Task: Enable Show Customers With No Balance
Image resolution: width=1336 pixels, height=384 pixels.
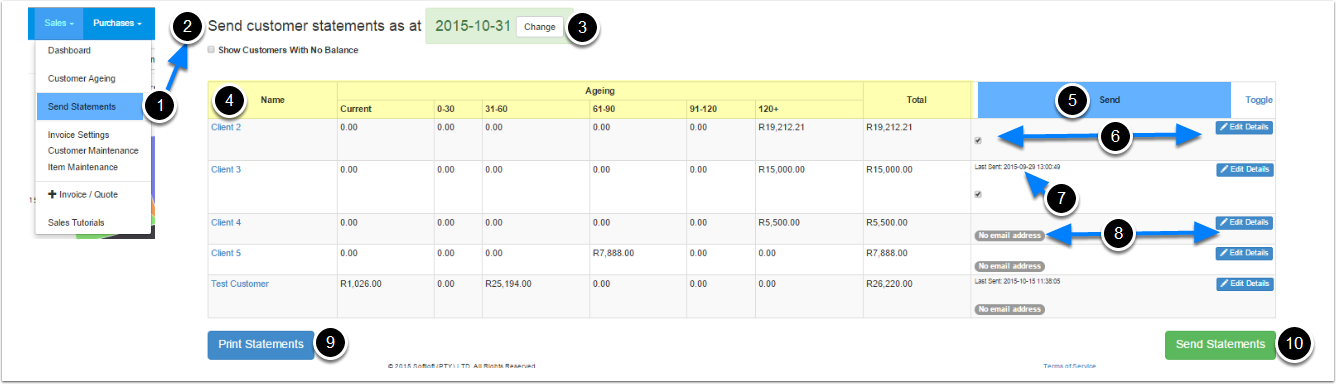Action: (211, 49)
